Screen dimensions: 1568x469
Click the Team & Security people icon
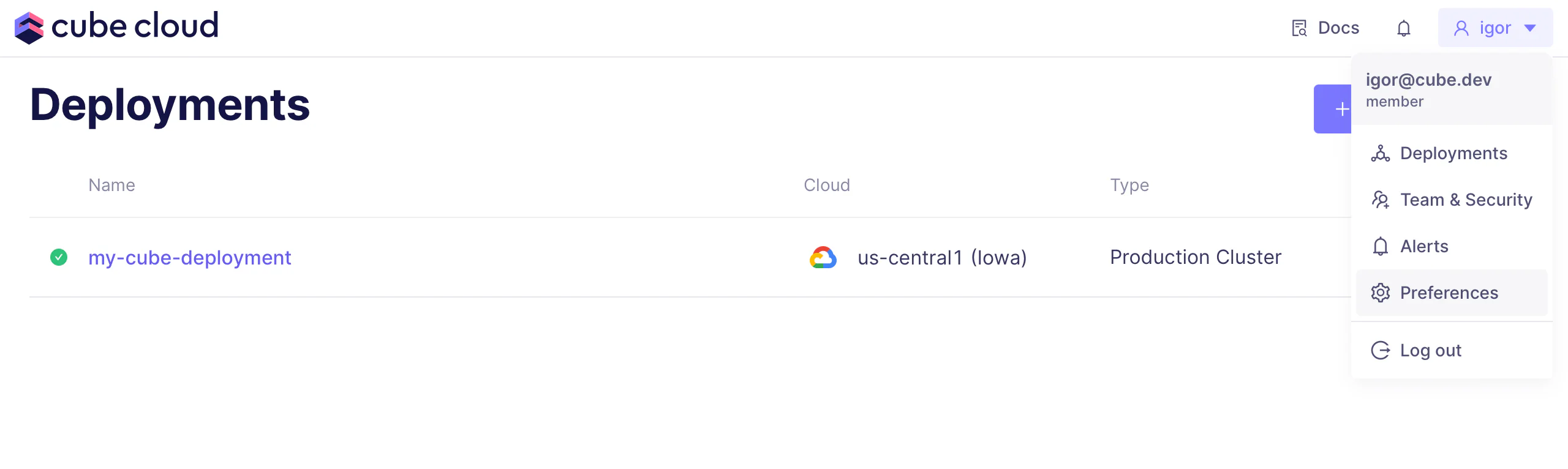[1380, 200]
